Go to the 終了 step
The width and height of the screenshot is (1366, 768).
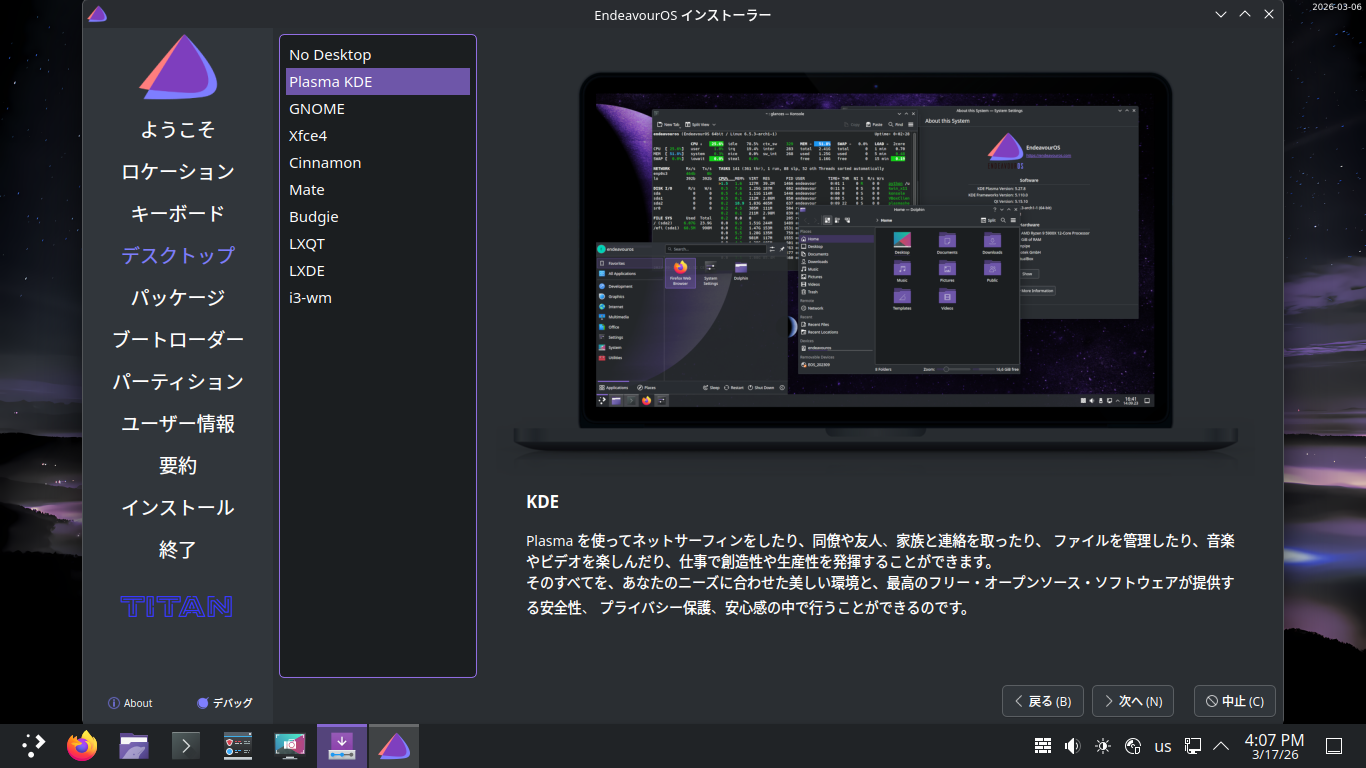pyautogui.click(x=178, y=550)
